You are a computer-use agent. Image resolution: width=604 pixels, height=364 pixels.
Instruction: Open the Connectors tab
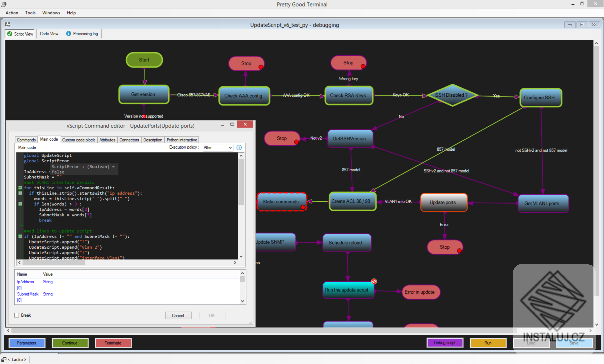[x=129, y=140]
